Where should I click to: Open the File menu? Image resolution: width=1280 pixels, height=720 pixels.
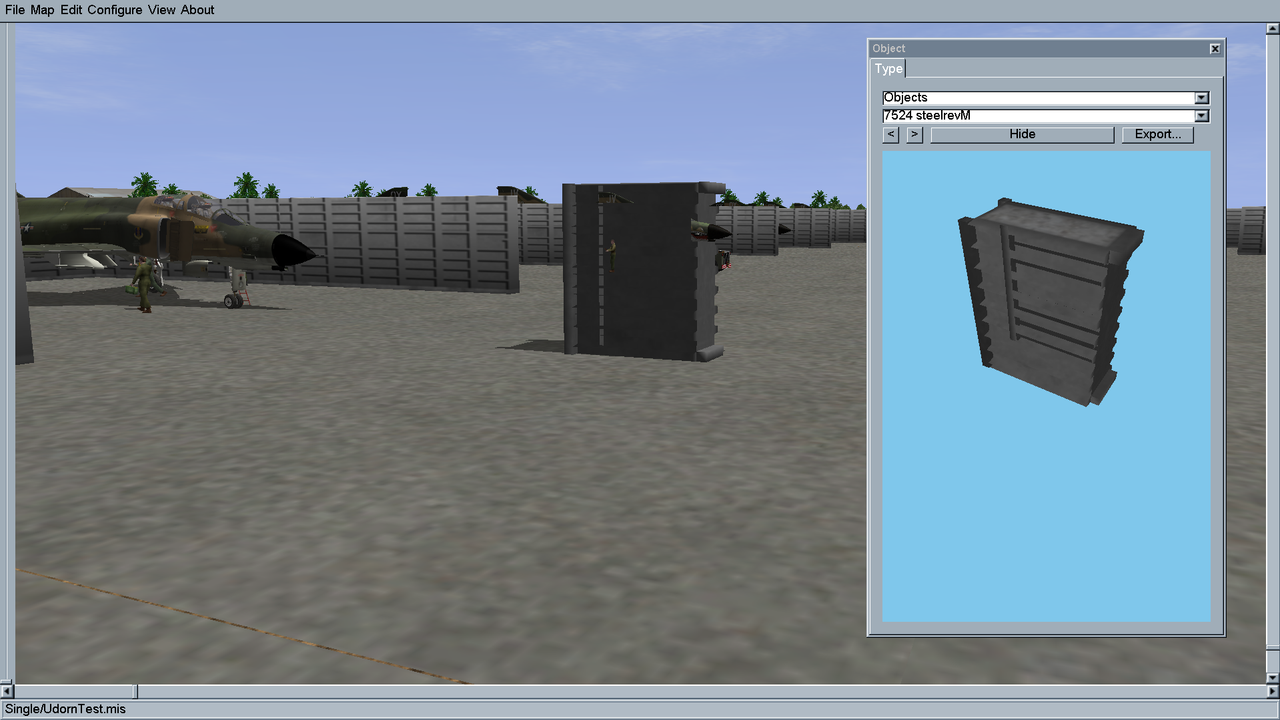click(14, 10)
